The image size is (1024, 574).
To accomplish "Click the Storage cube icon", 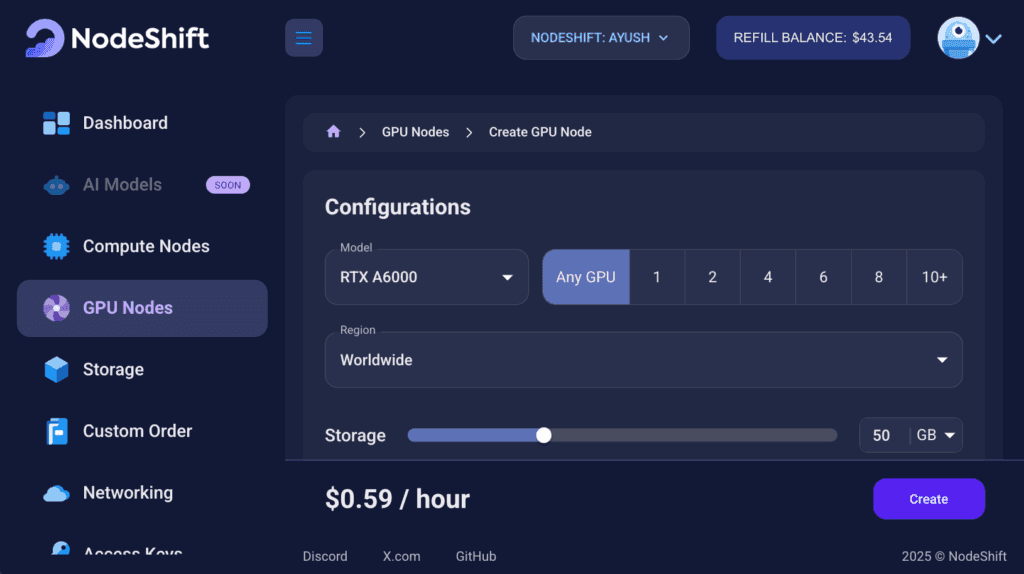I will click(x=56, y=370).
